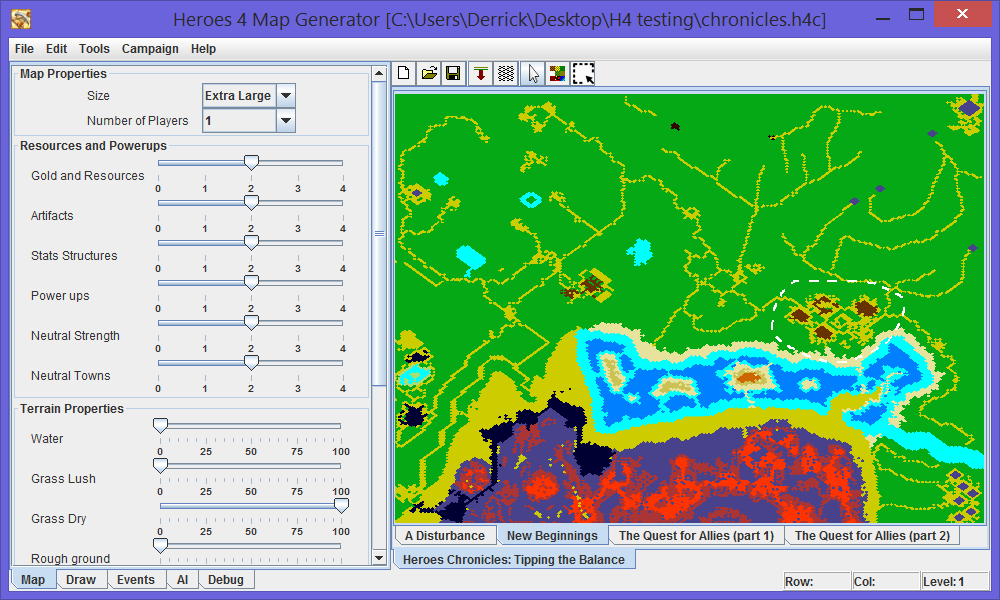The height and width of the screenshot is (600, 1000).
Task: Click the application icon in title bar
Action: tap(21, 19)
